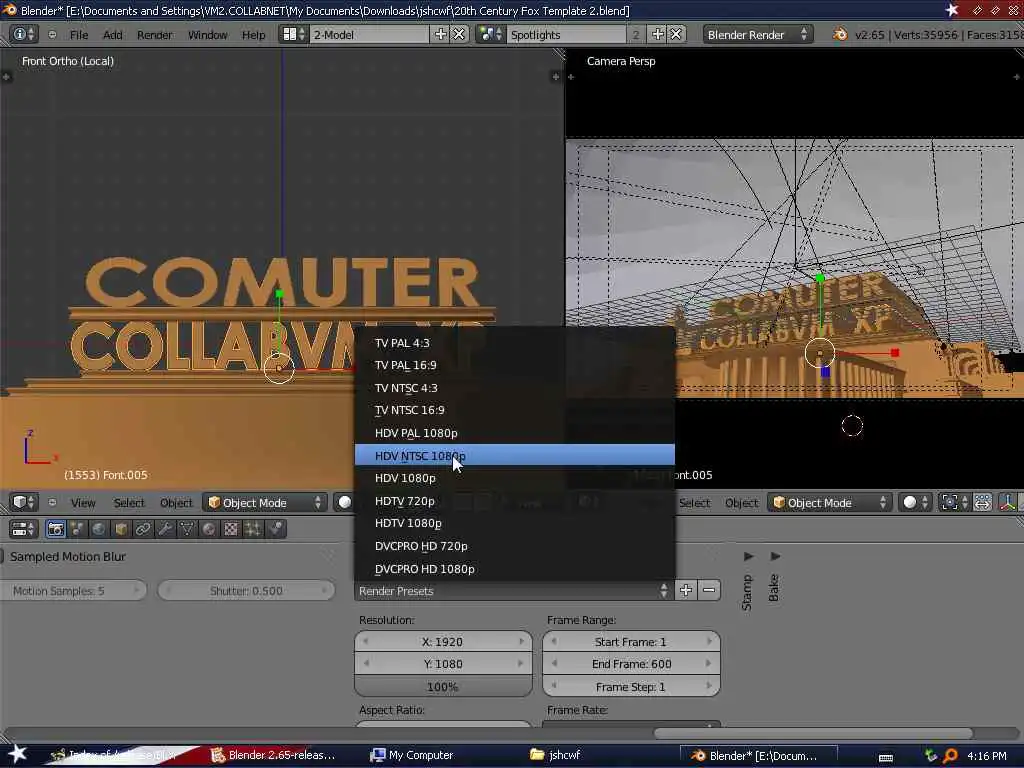
Task: Open the left viewport View menu
Action: point(83,502)
